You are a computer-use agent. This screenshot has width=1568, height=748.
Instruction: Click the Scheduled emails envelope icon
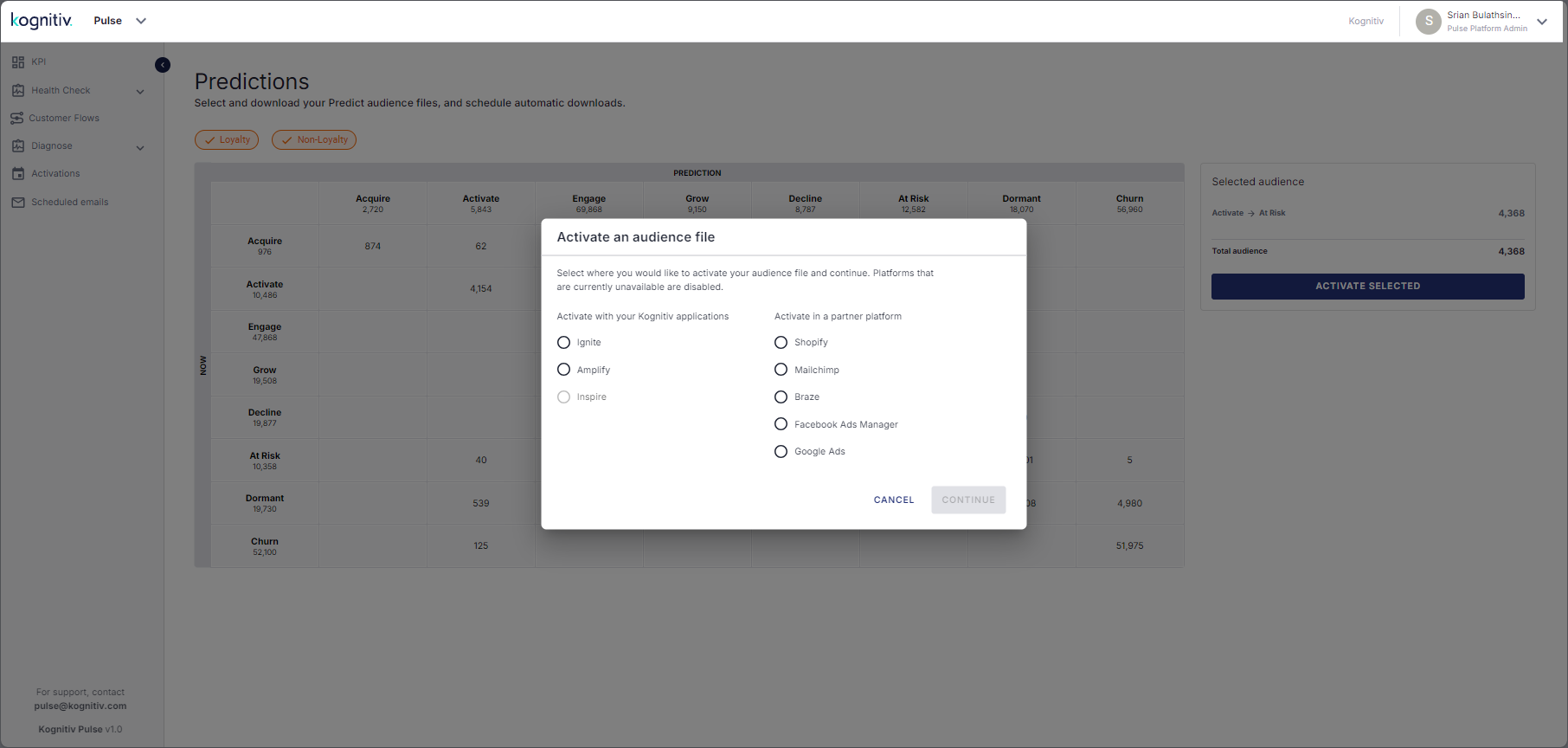(x=17, y=202)
